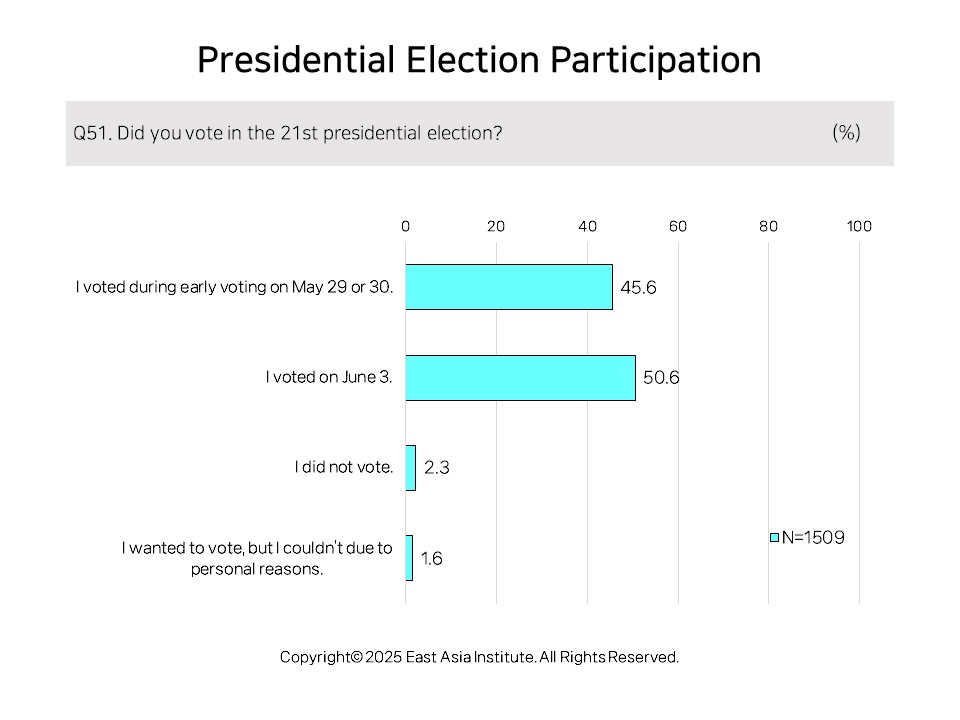Screen dimensions: 960x720
Task: Click the East Asia Institute copyright text
Action: coord(479,657)
